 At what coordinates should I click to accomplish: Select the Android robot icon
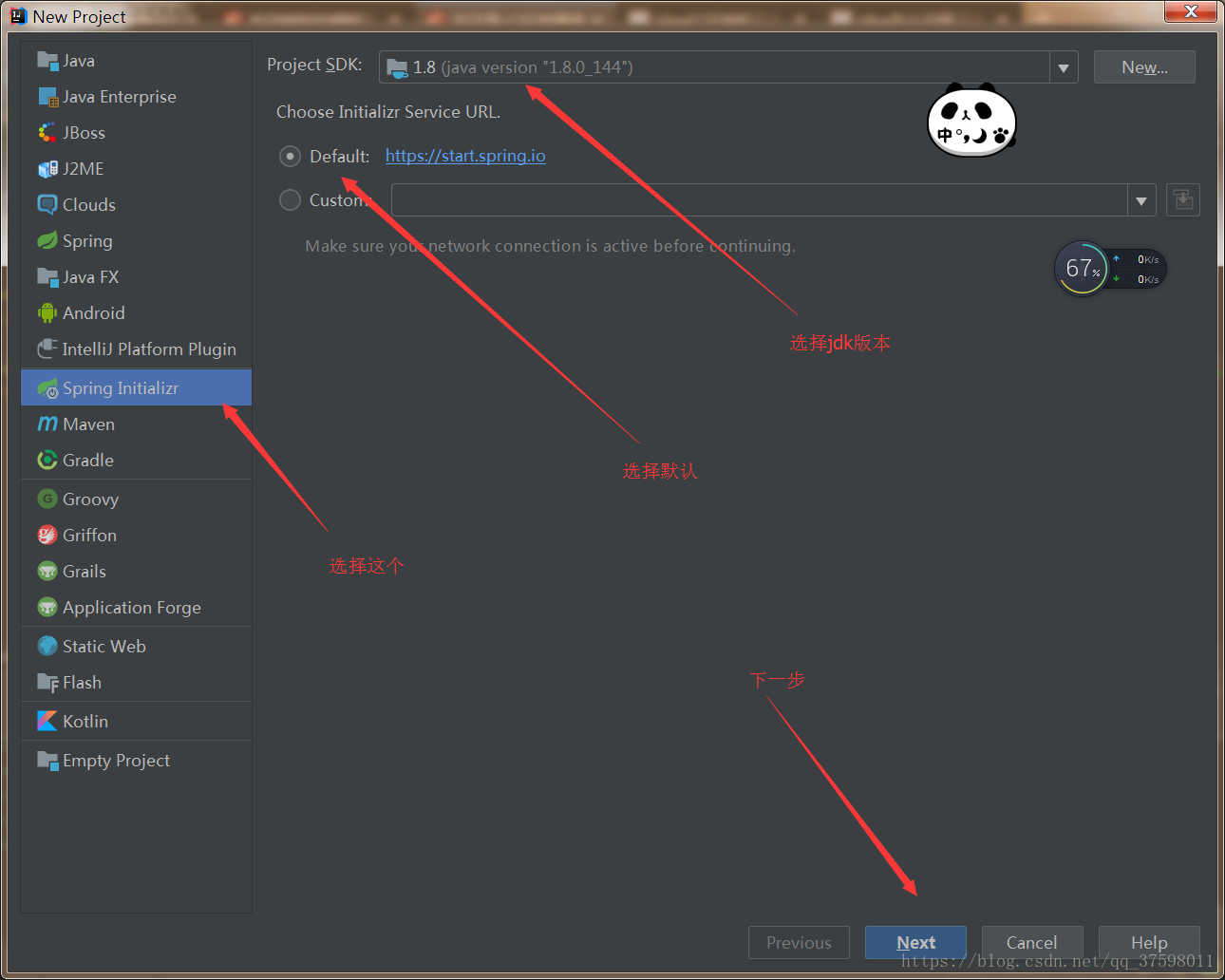tap(47, 313)
